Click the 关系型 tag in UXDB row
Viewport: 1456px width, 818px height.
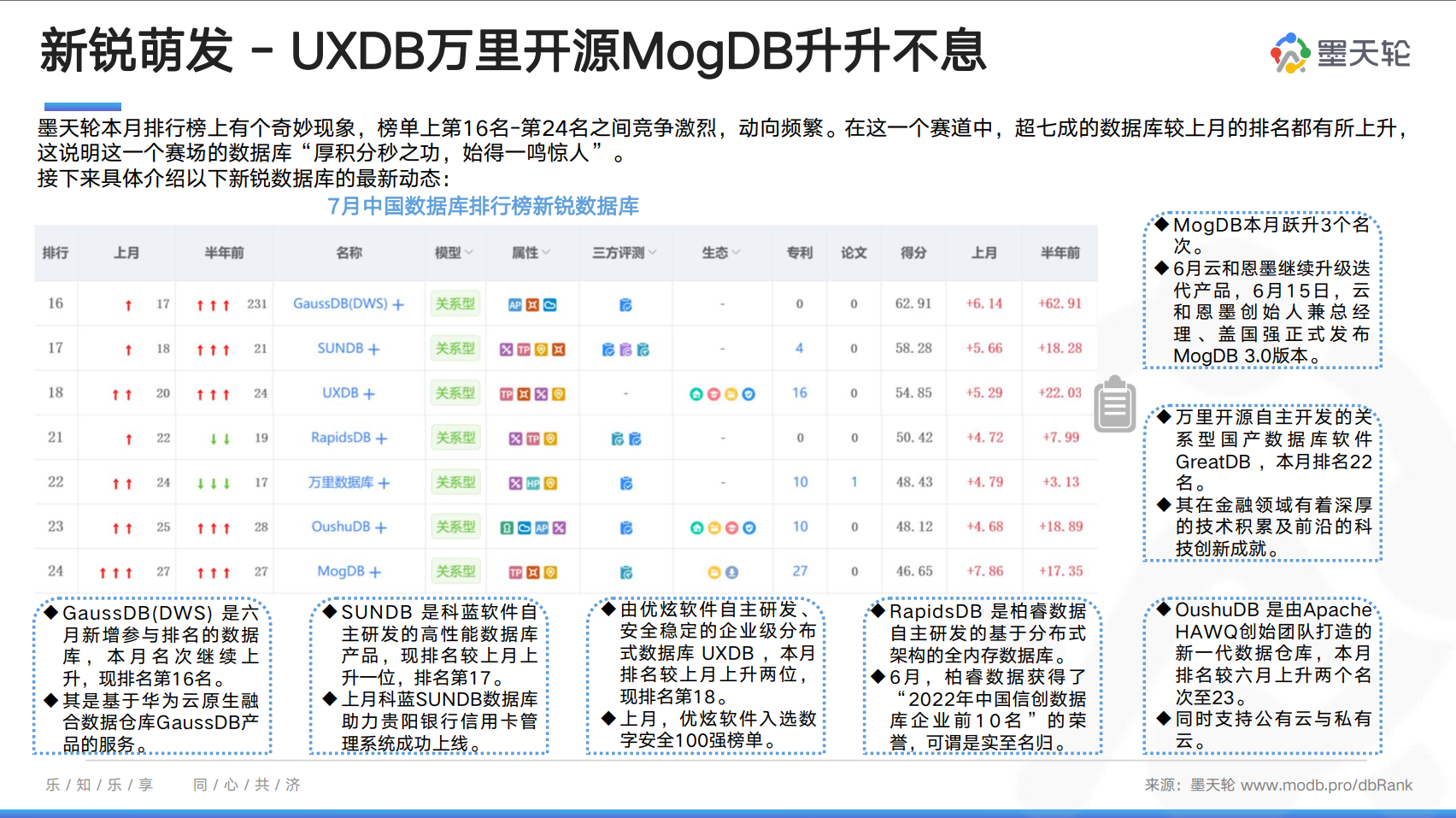(455, 392)
